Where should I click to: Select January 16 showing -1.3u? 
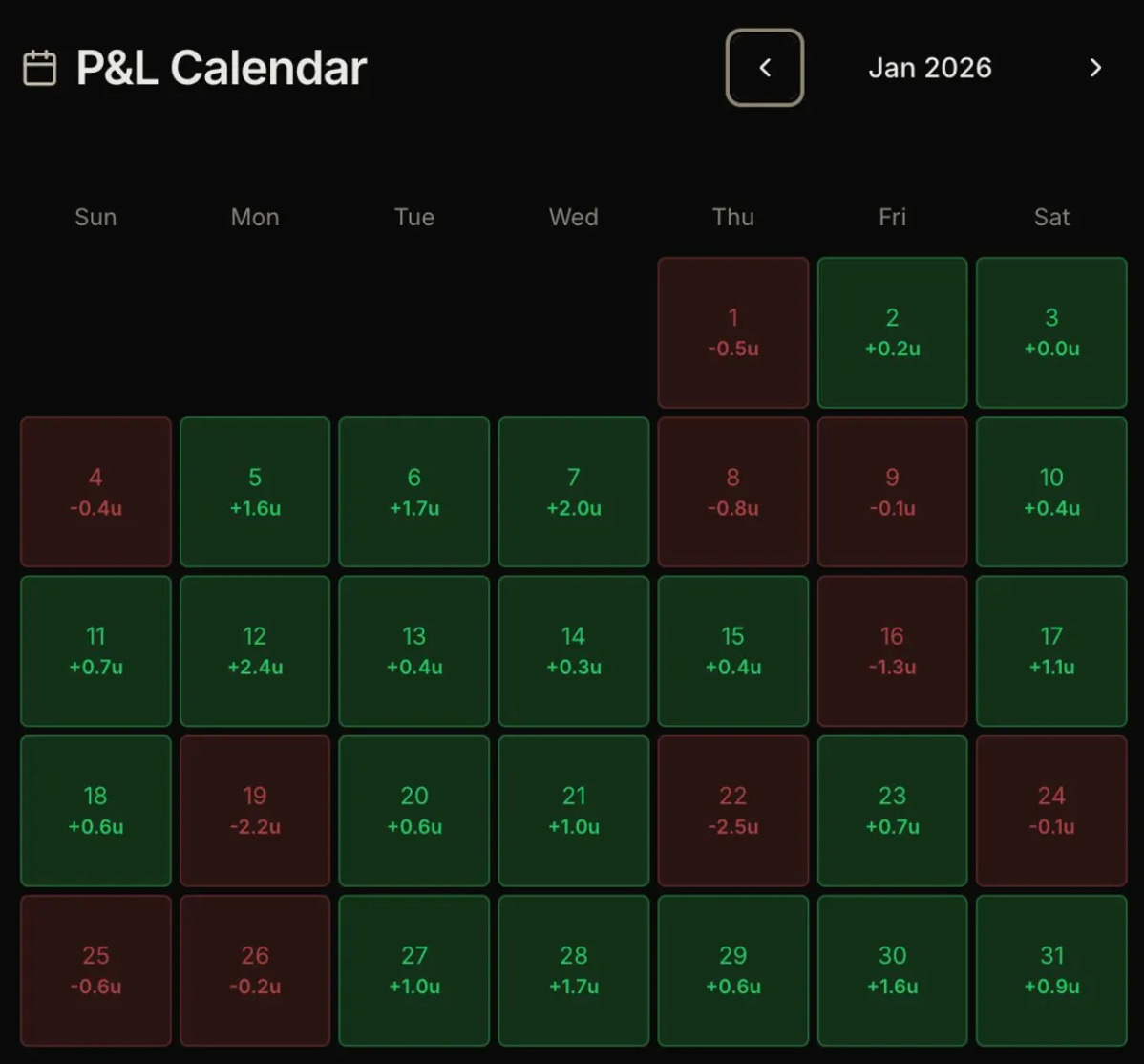[x=891, y=650]
